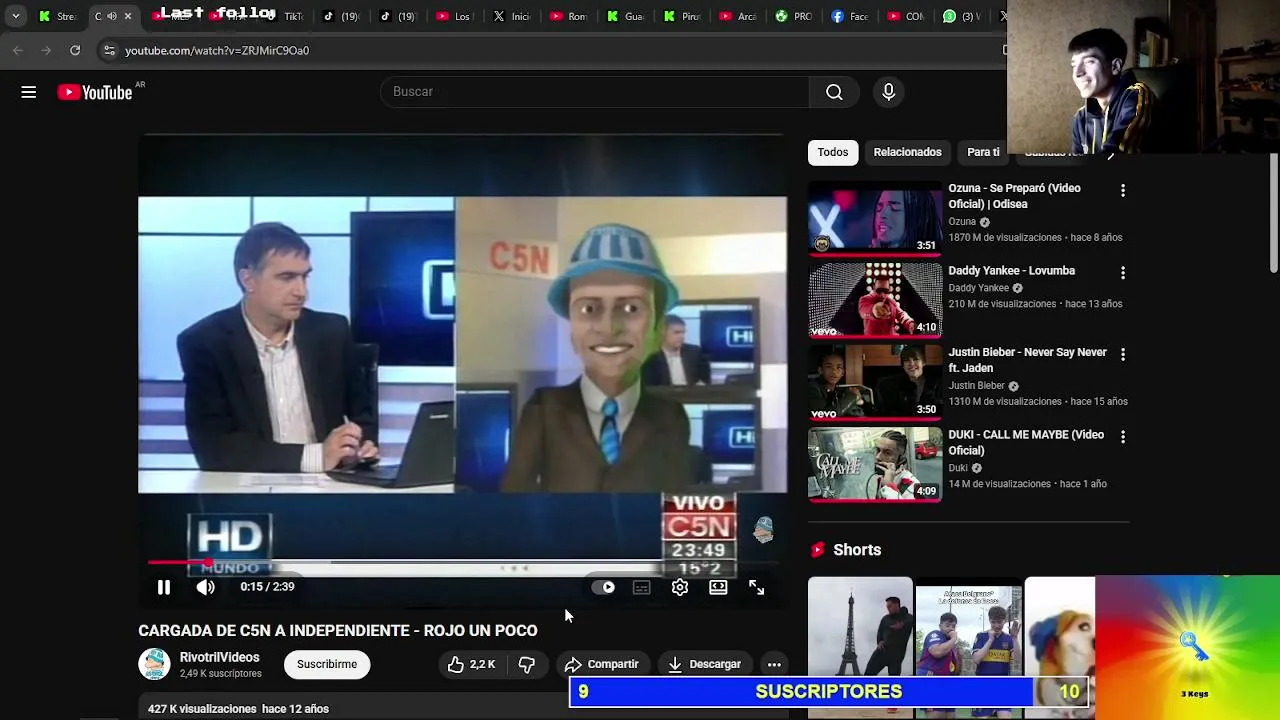Image resolution: width=1280 pixels, height=720 pixels.
Task: Download the video with Descargar
Action: click(705, 664)
